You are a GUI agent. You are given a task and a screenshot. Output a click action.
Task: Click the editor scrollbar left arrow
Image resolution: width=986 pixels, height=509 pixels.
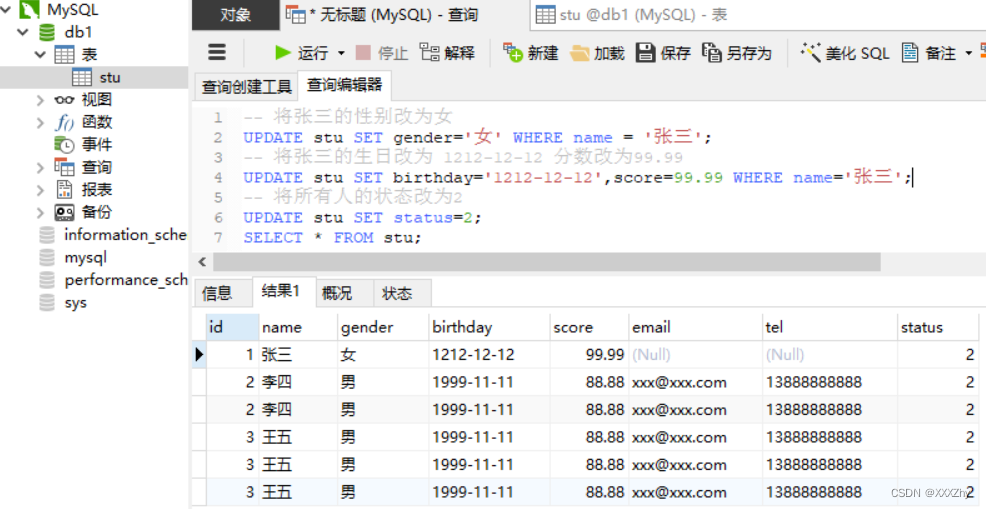click(x=202, y=262)
